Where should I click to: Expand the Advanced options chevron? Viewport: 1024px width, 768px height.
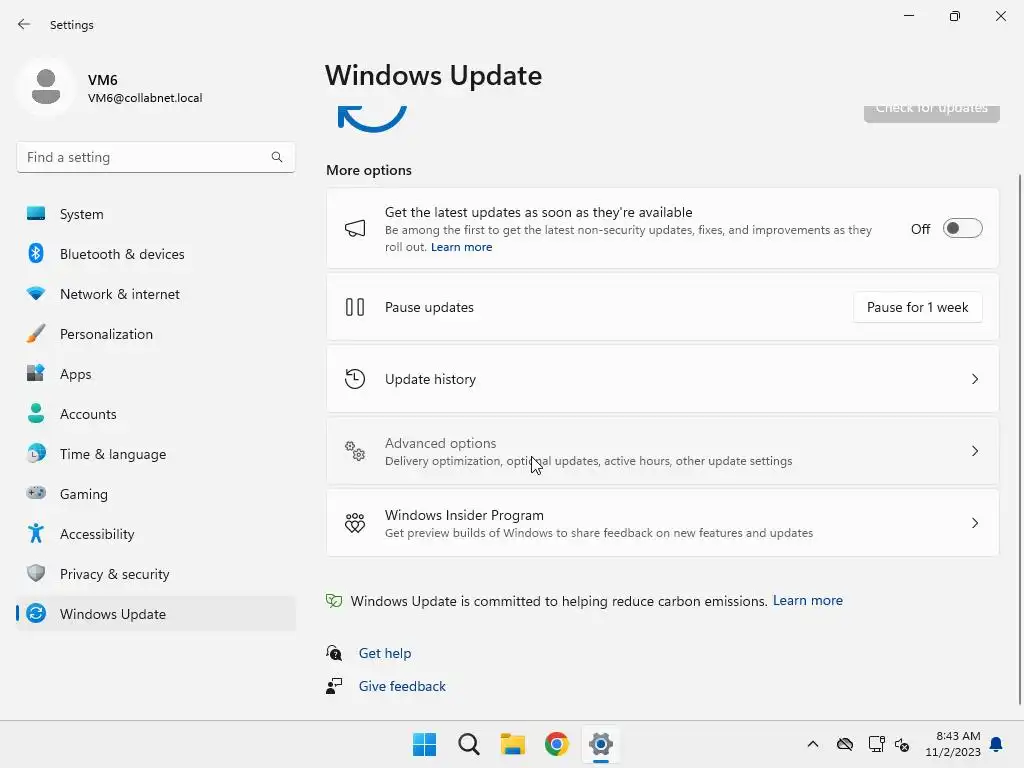(974, 451)
